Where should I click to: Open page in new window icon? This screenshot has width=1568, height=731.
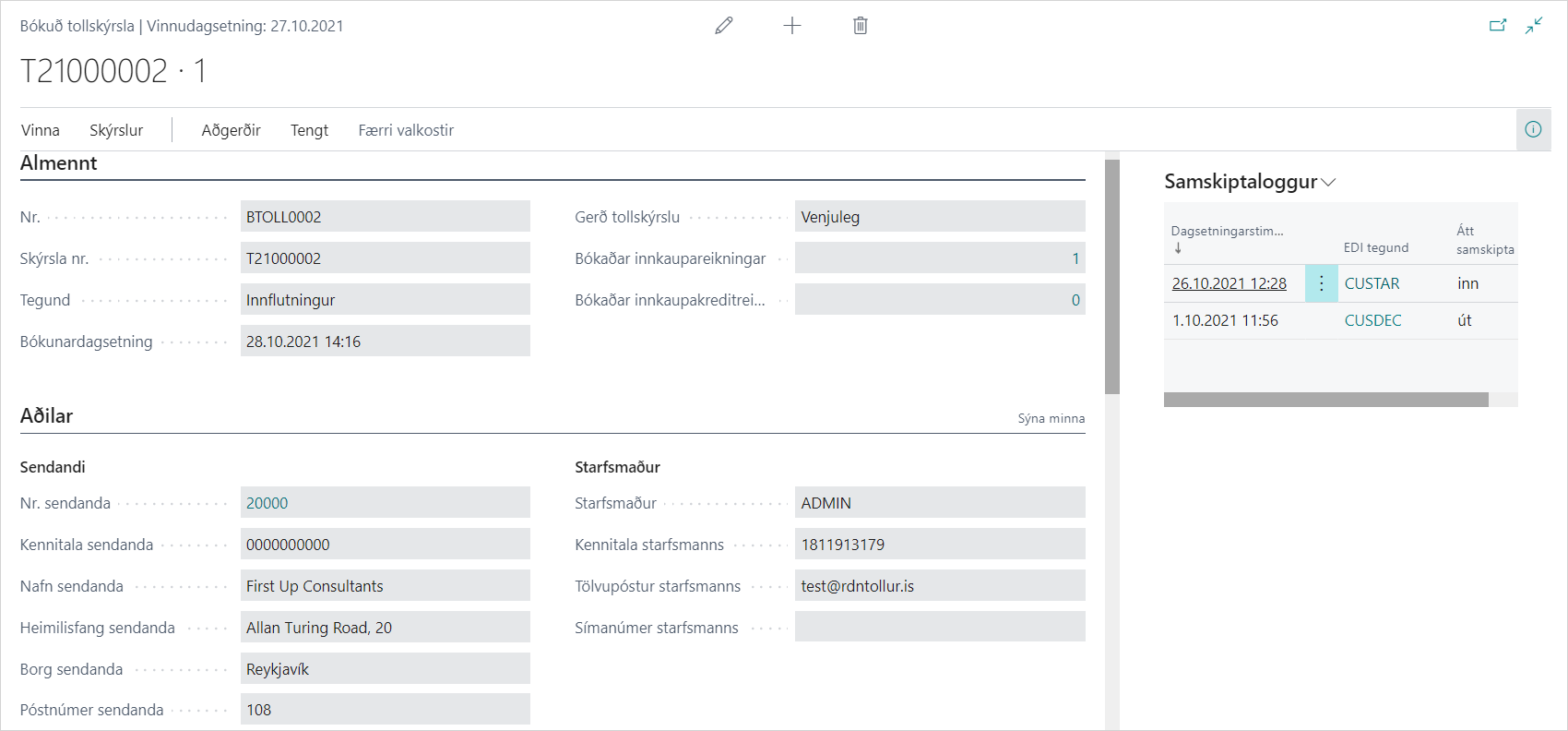coord(1498,26)
